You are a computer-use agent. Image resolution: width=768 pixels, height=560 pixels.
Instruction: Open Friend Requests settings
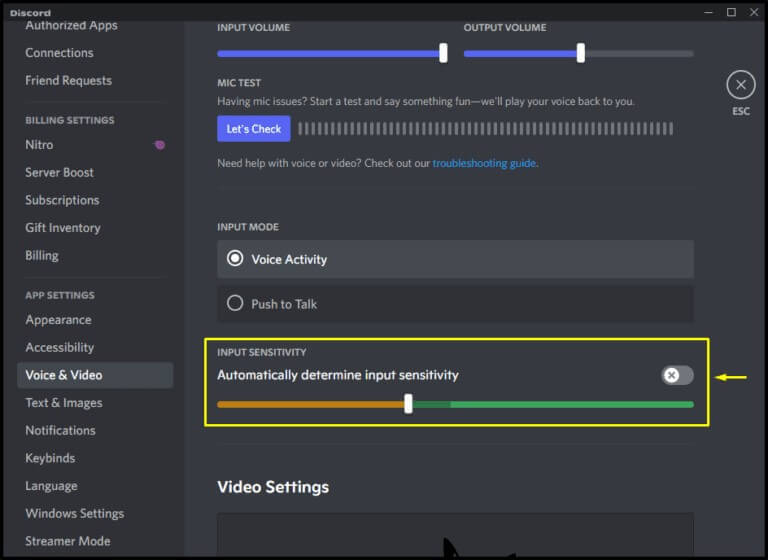pyautogui.click(x=68, y=80)
